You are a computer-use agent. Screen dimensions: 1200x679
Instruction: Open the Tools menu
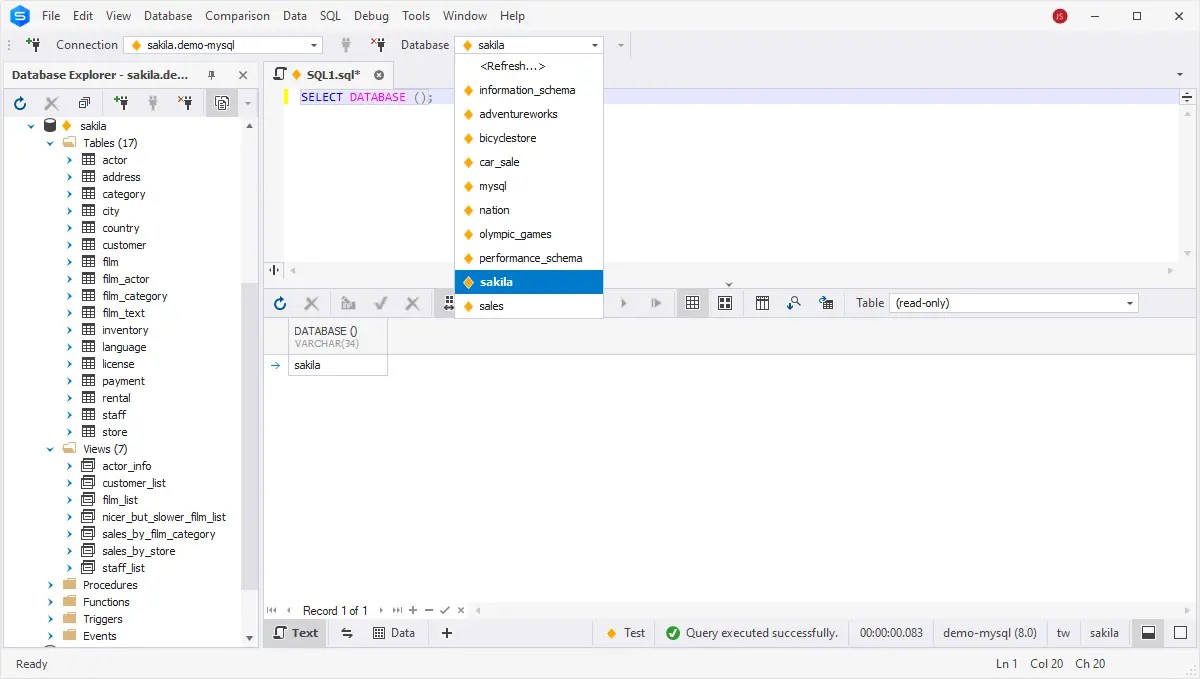pos(416,16)
